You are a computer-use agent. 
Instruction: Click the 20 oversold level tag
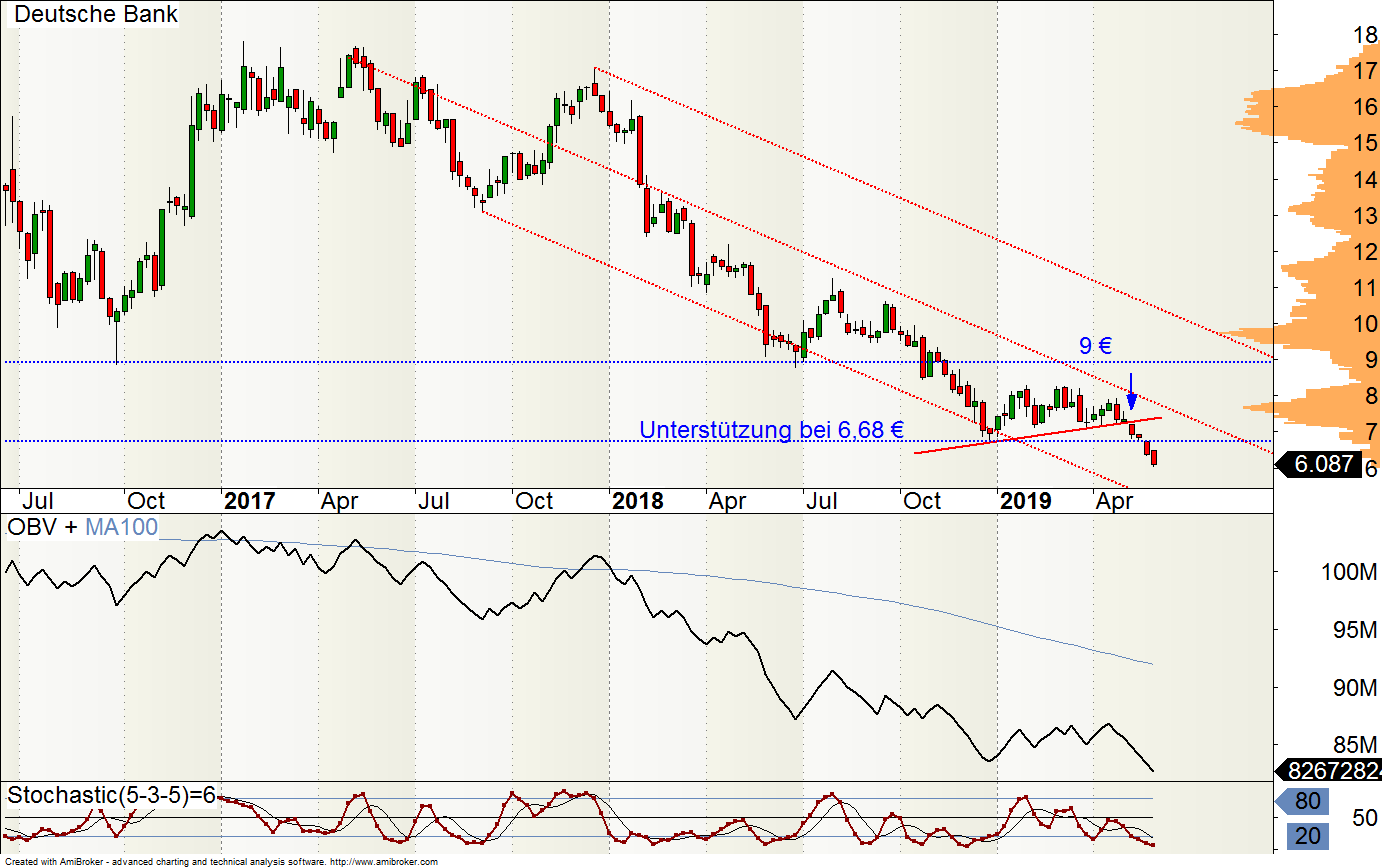1305,838
